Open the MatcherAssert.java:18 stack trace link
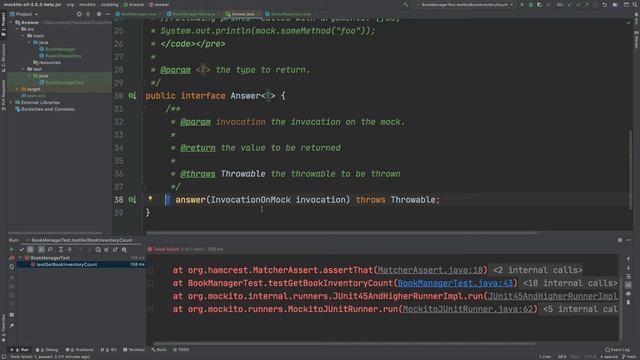Screen dimensions: 640x360 click(430, 270)
